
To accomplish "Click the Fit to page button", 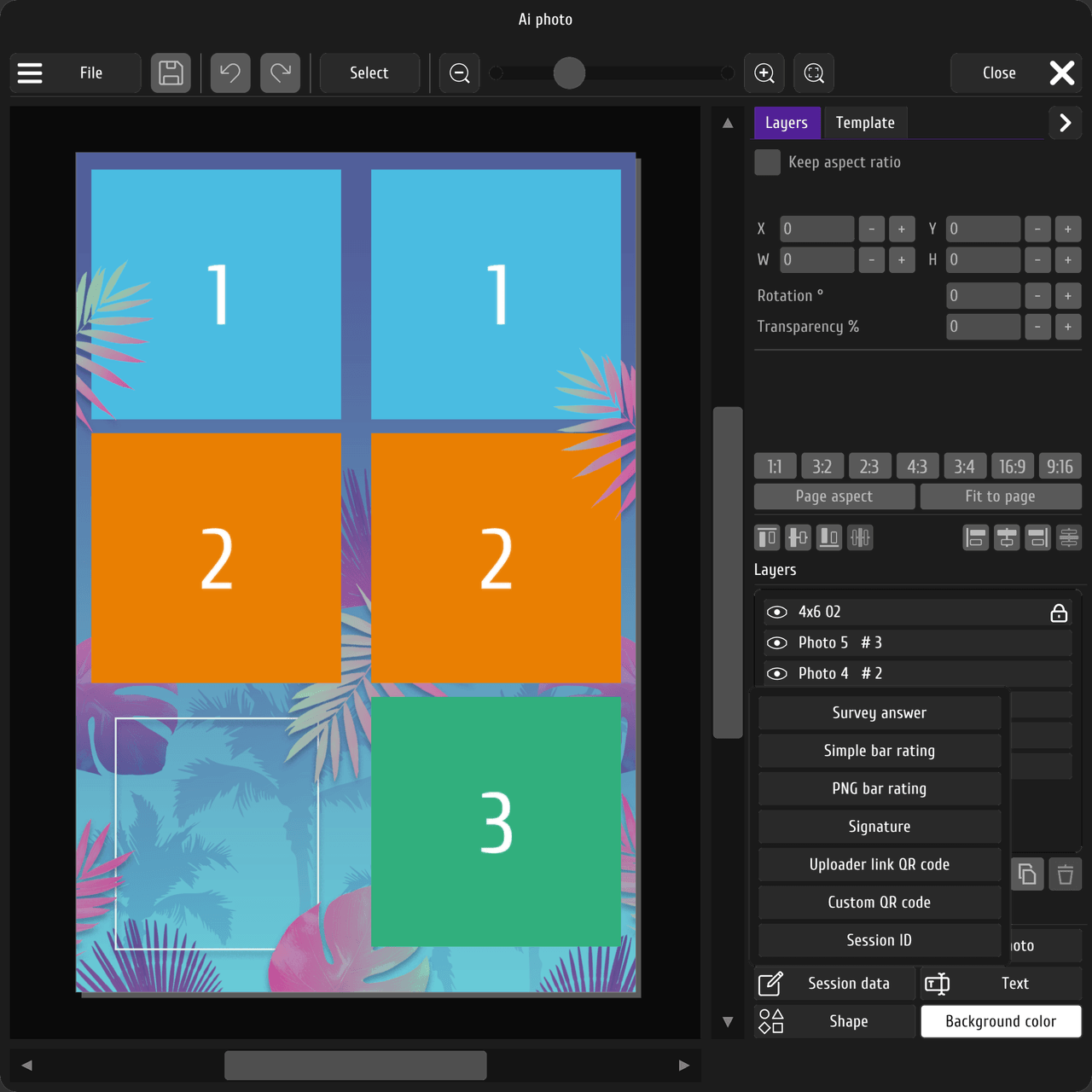I will click(1001, 497).
